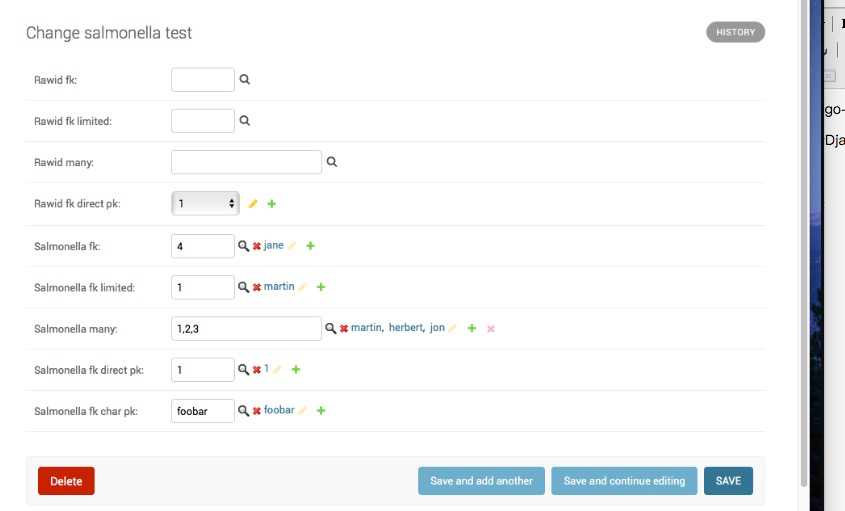Screen dimensions: 845x511
Task: Click the SAVE button
Action: pos(728,481)
